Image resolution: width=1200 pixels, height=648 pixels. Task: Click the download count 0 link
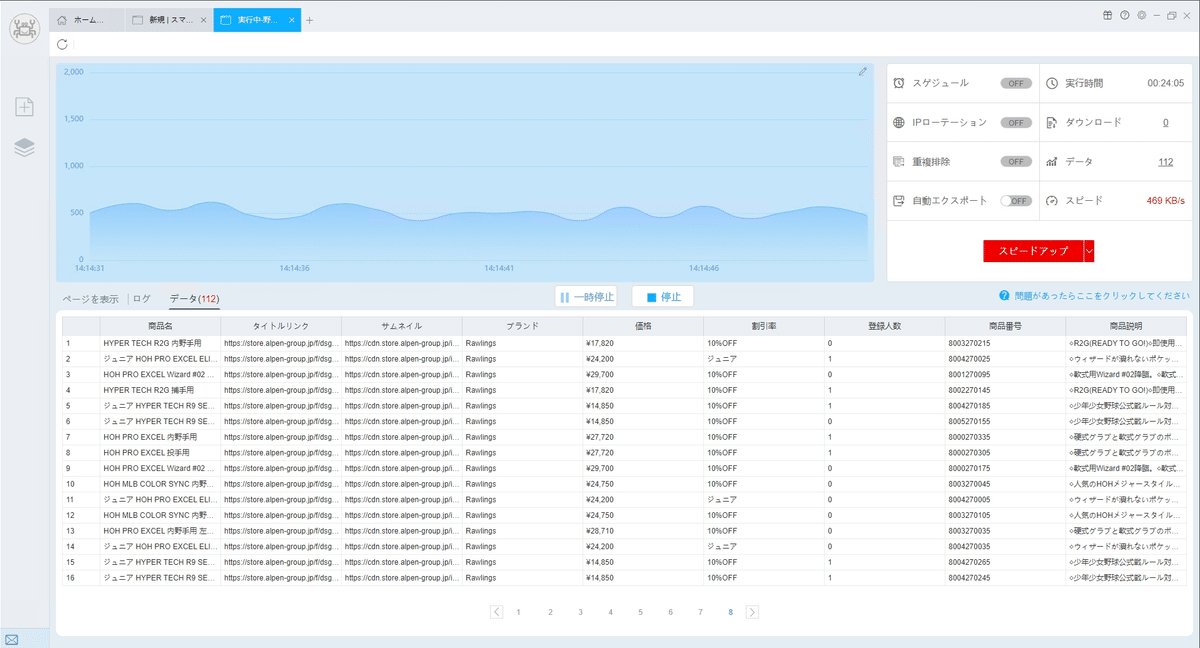pos(1165,122)
